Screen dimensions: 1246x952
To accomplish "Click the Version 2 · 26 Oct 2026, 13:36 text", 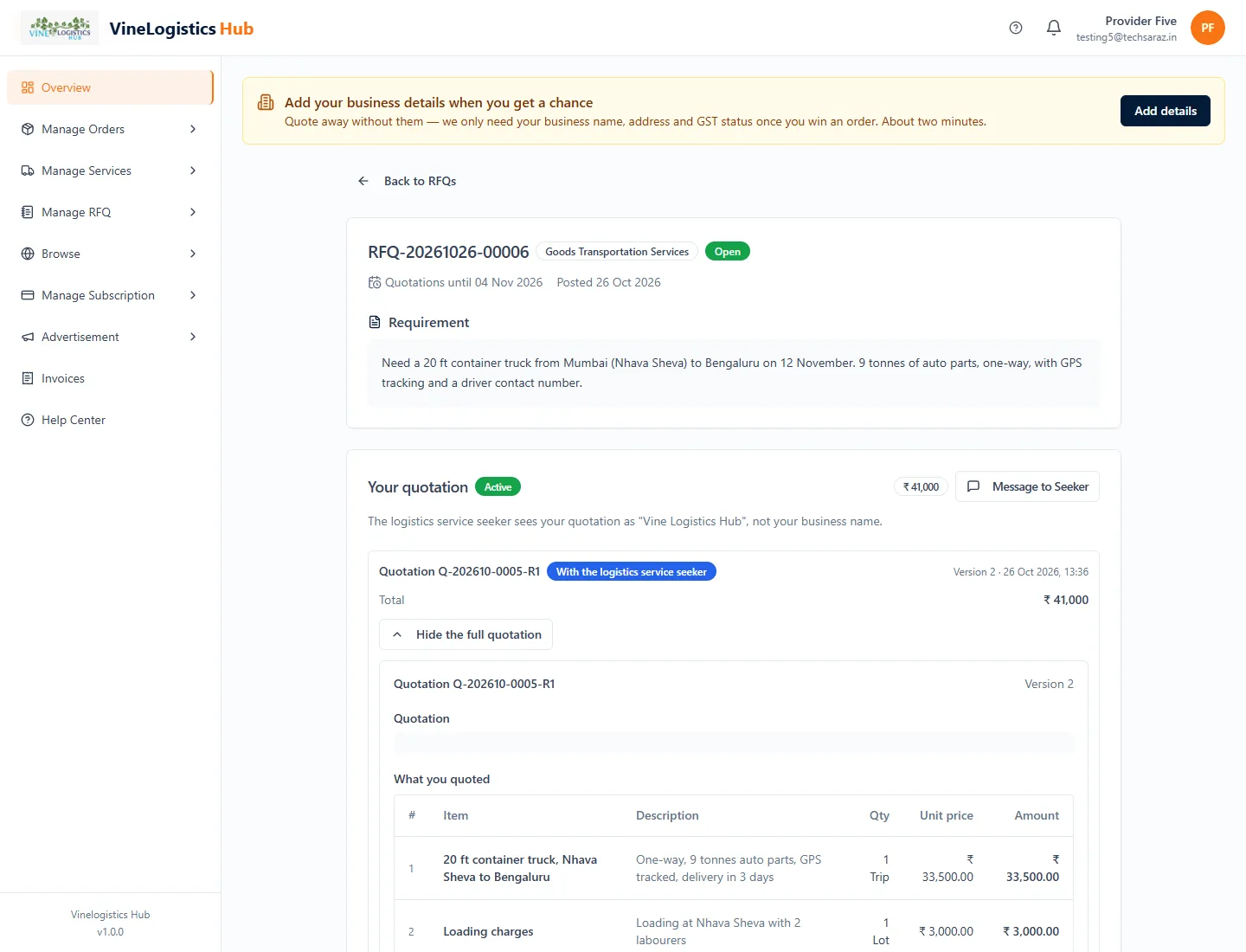I will click(x=1021, y=572).
